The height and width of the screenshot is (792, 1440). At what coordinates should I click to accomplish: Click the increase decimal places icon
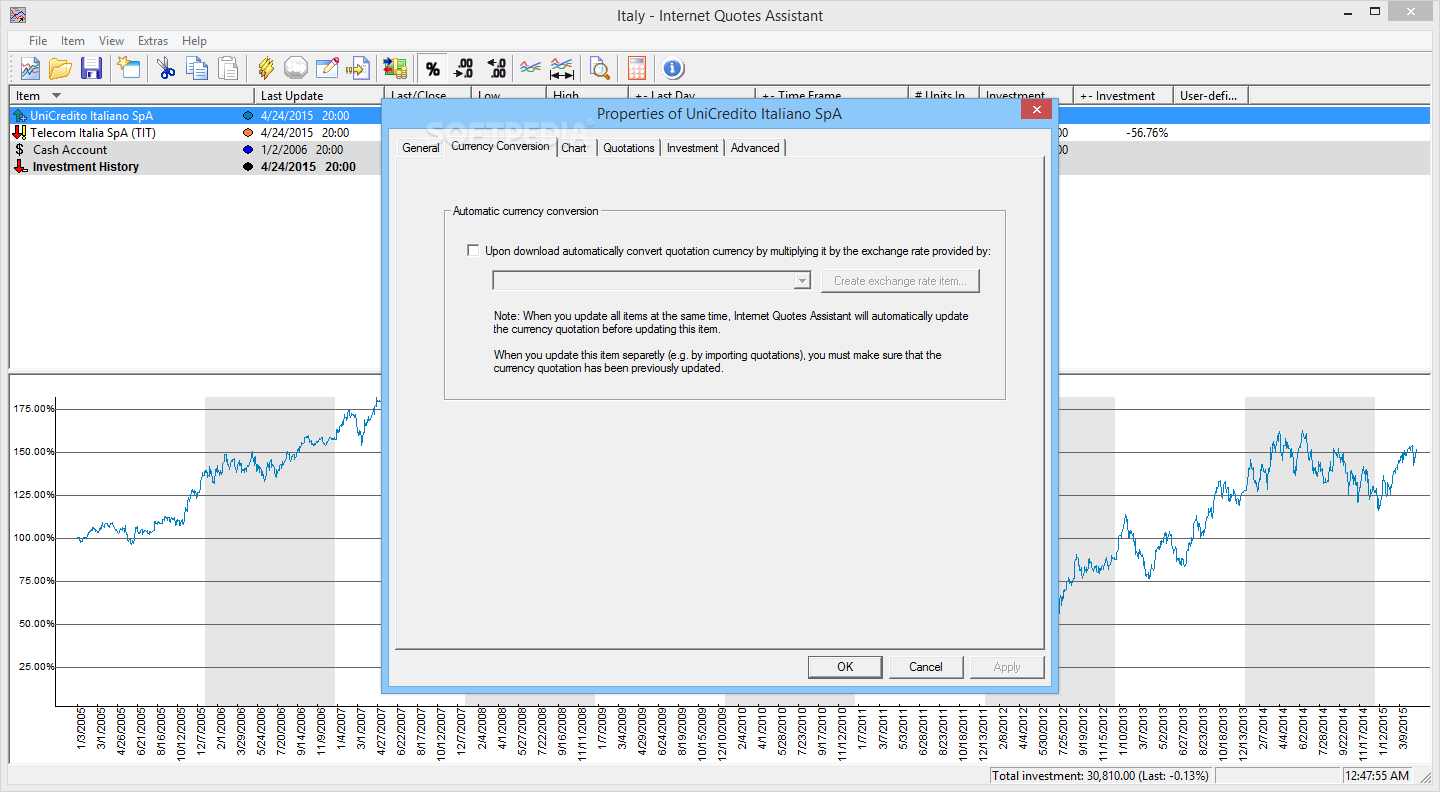464,68
